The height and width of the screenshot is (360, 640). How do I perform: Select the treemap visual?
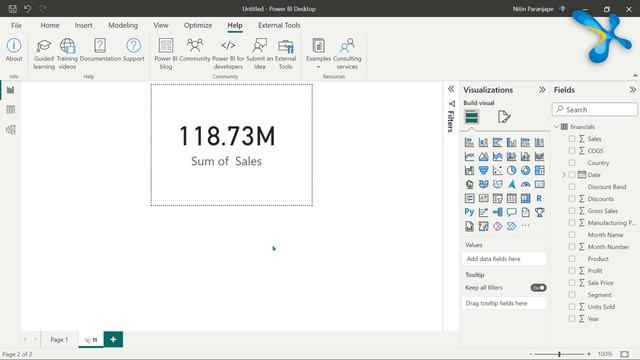[539, 170]
